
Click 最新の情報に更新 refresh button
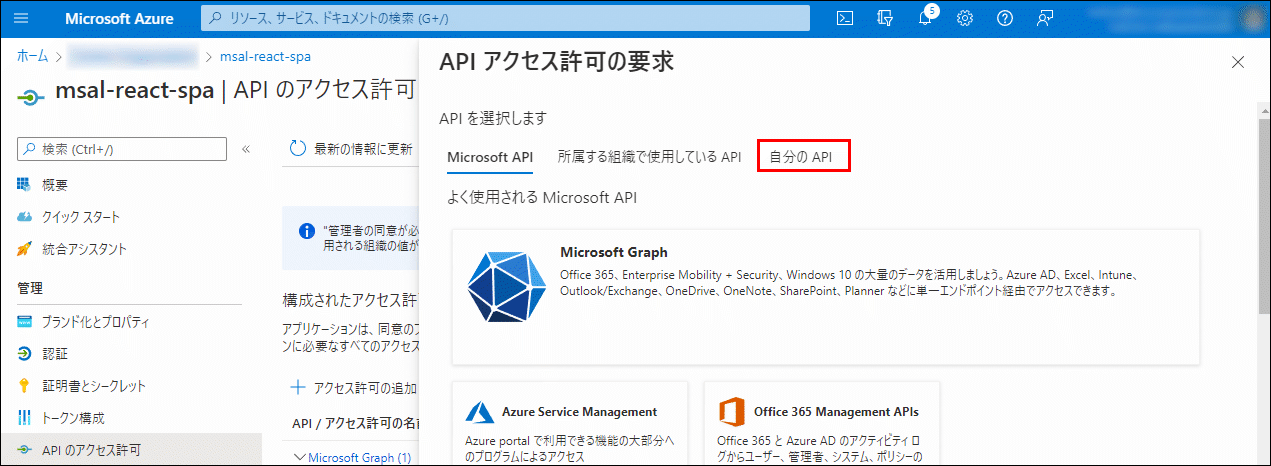point(351,149)
